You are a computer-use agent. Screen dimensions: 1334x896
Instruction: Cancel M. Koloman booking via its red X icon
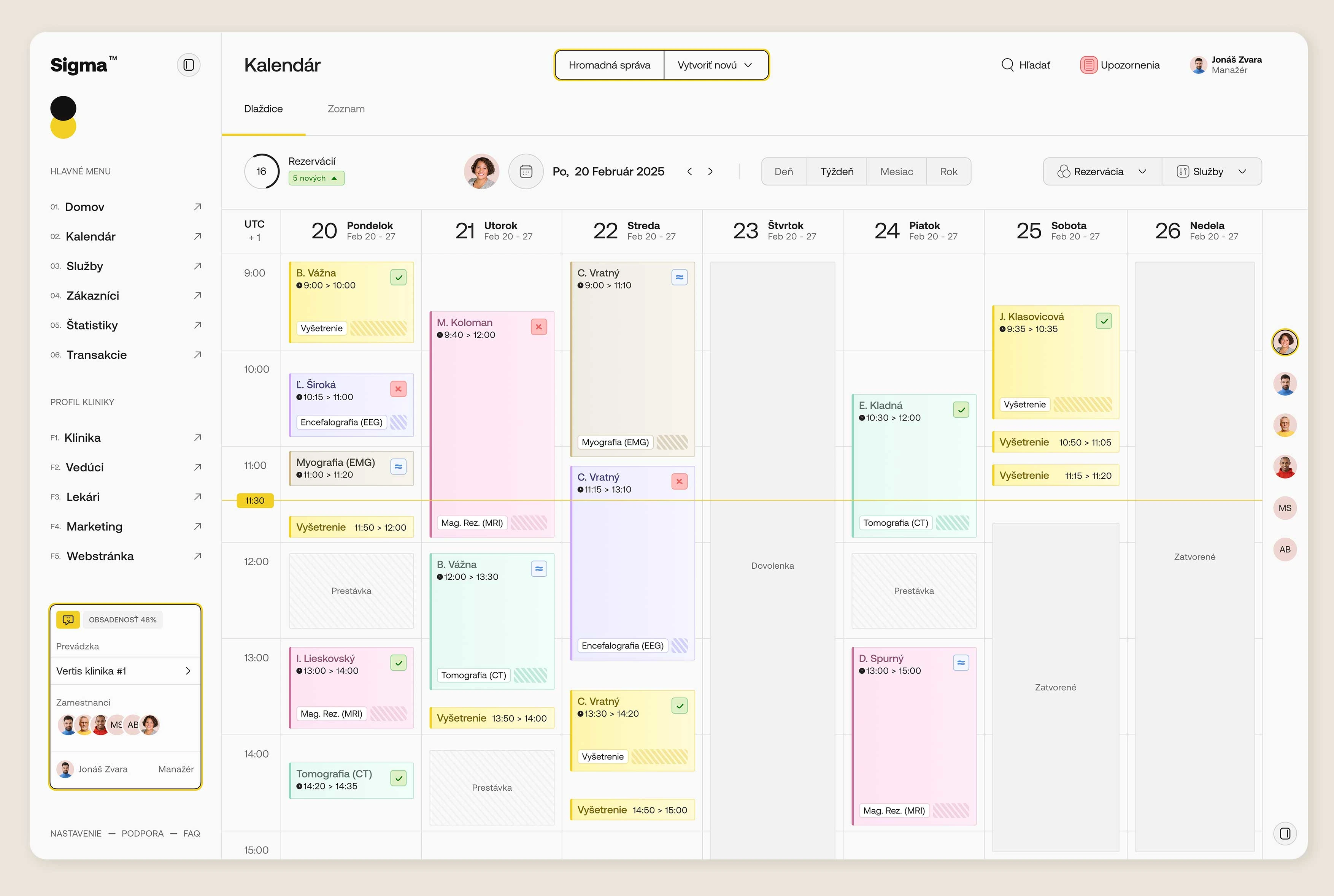(x=538, y=326)
